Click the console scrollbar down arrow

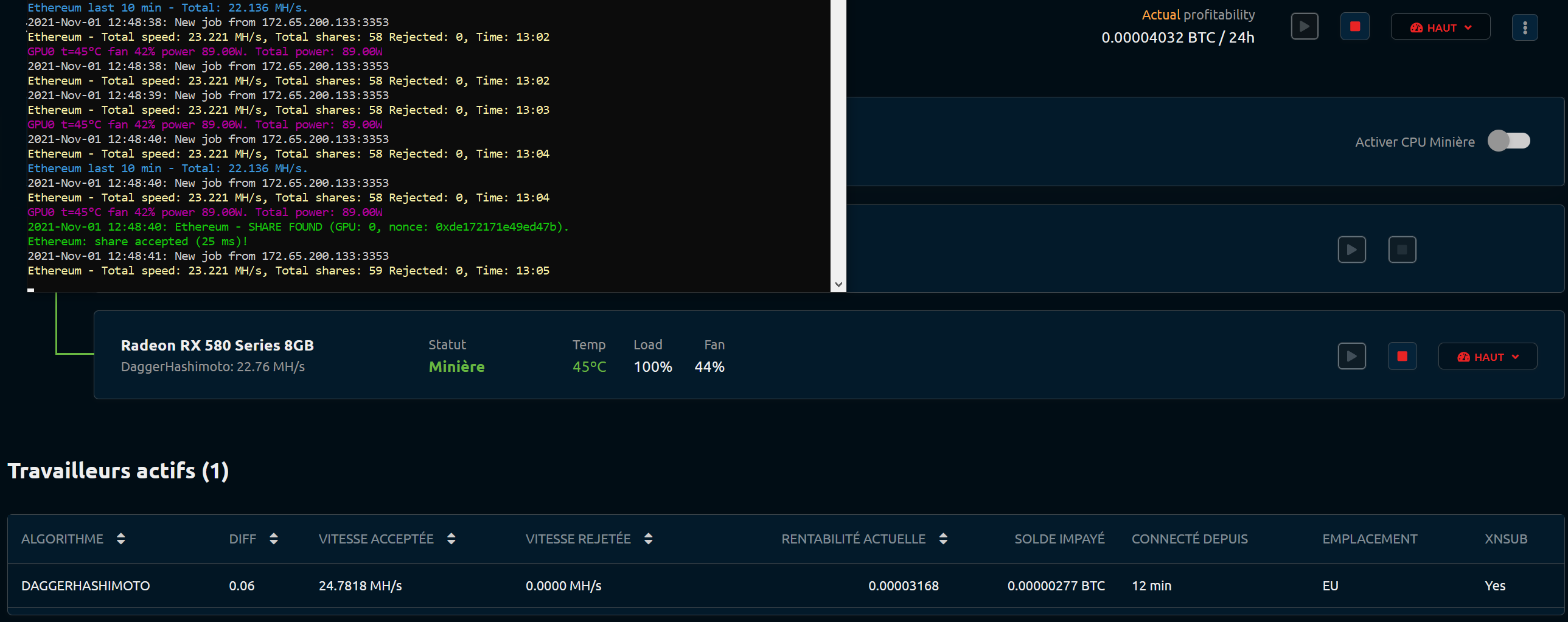click(x=838, y=284)
